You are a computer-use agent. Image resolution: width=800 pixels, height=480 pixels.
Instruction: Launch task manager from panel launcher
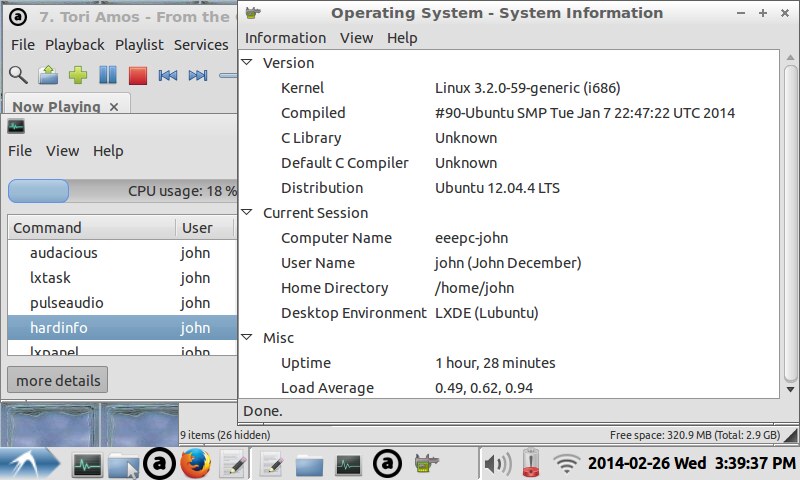pos(87,465)
